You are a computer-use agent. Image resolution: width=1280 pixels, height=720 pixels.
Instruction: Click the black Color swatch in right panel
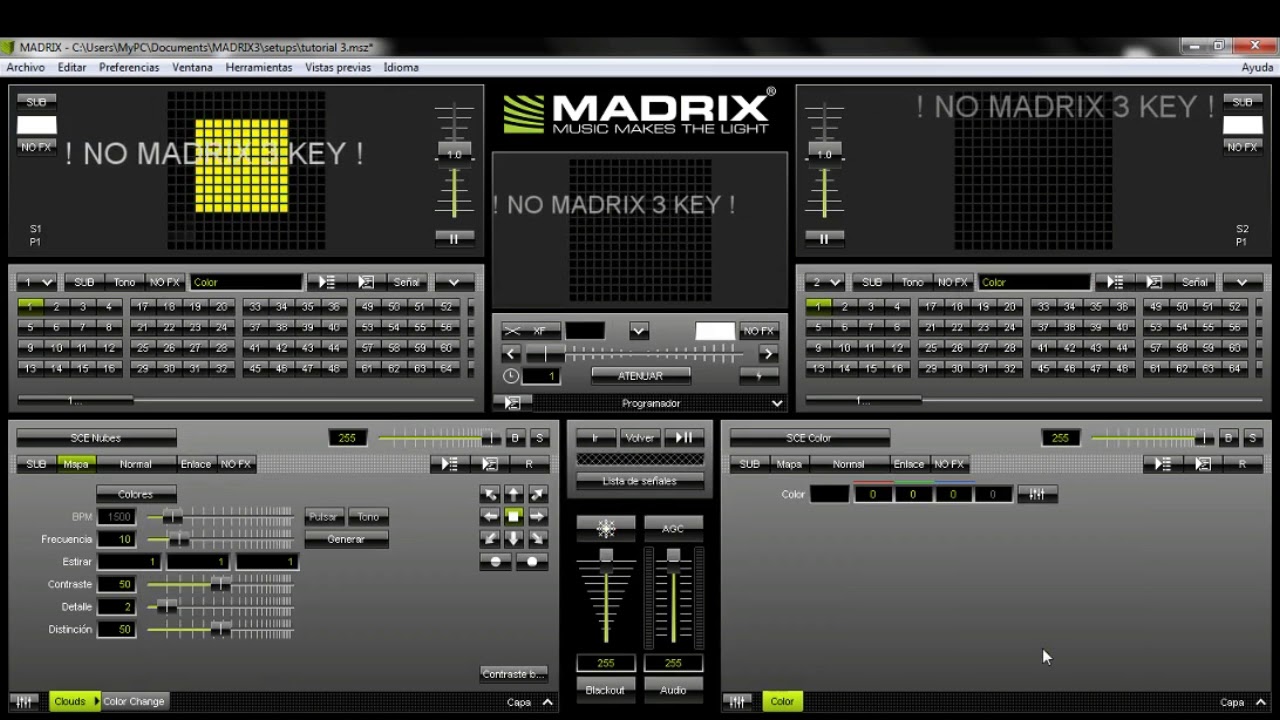[829, 494]
